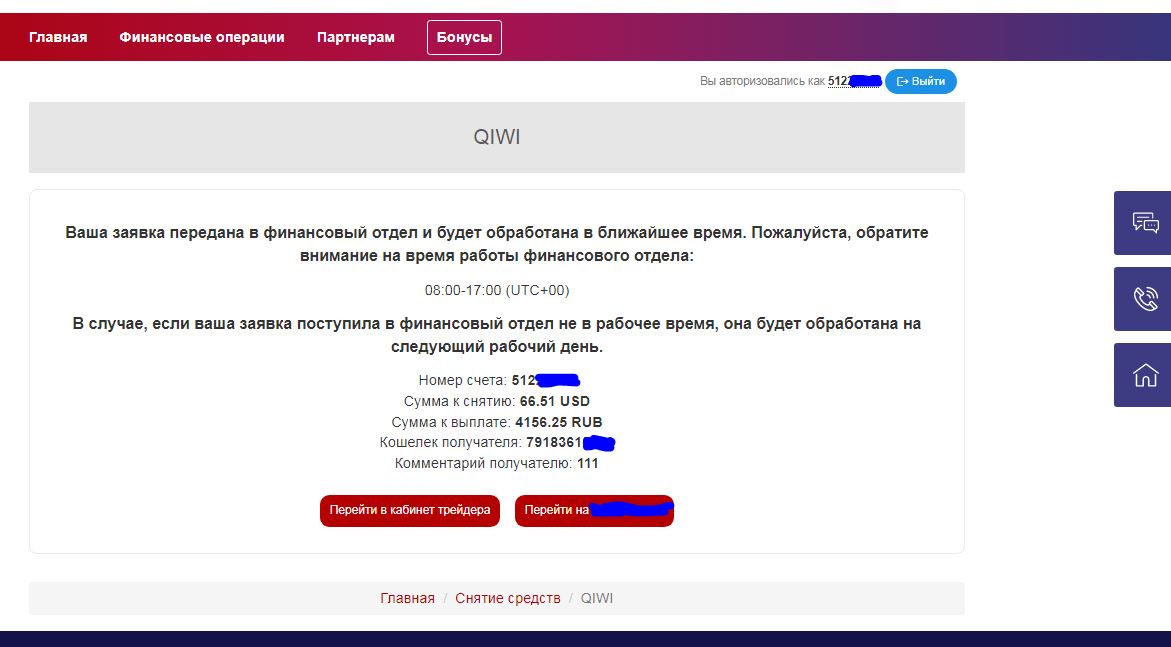Click the Перейти на button
This screenshot has width=1171, height=647.
tap(594, 510)
